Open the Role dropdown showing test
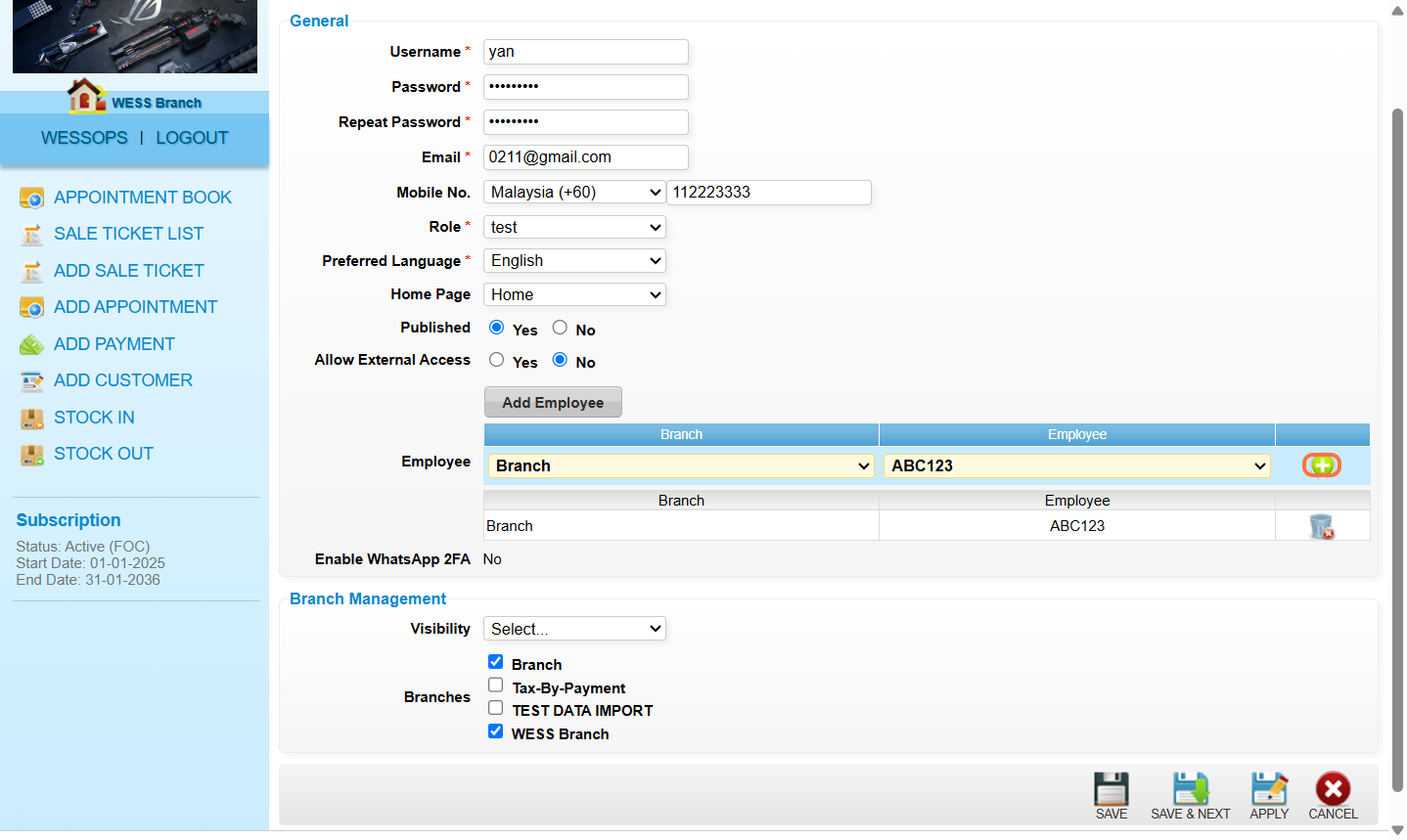1407x840 pixels. click(574, 228)
